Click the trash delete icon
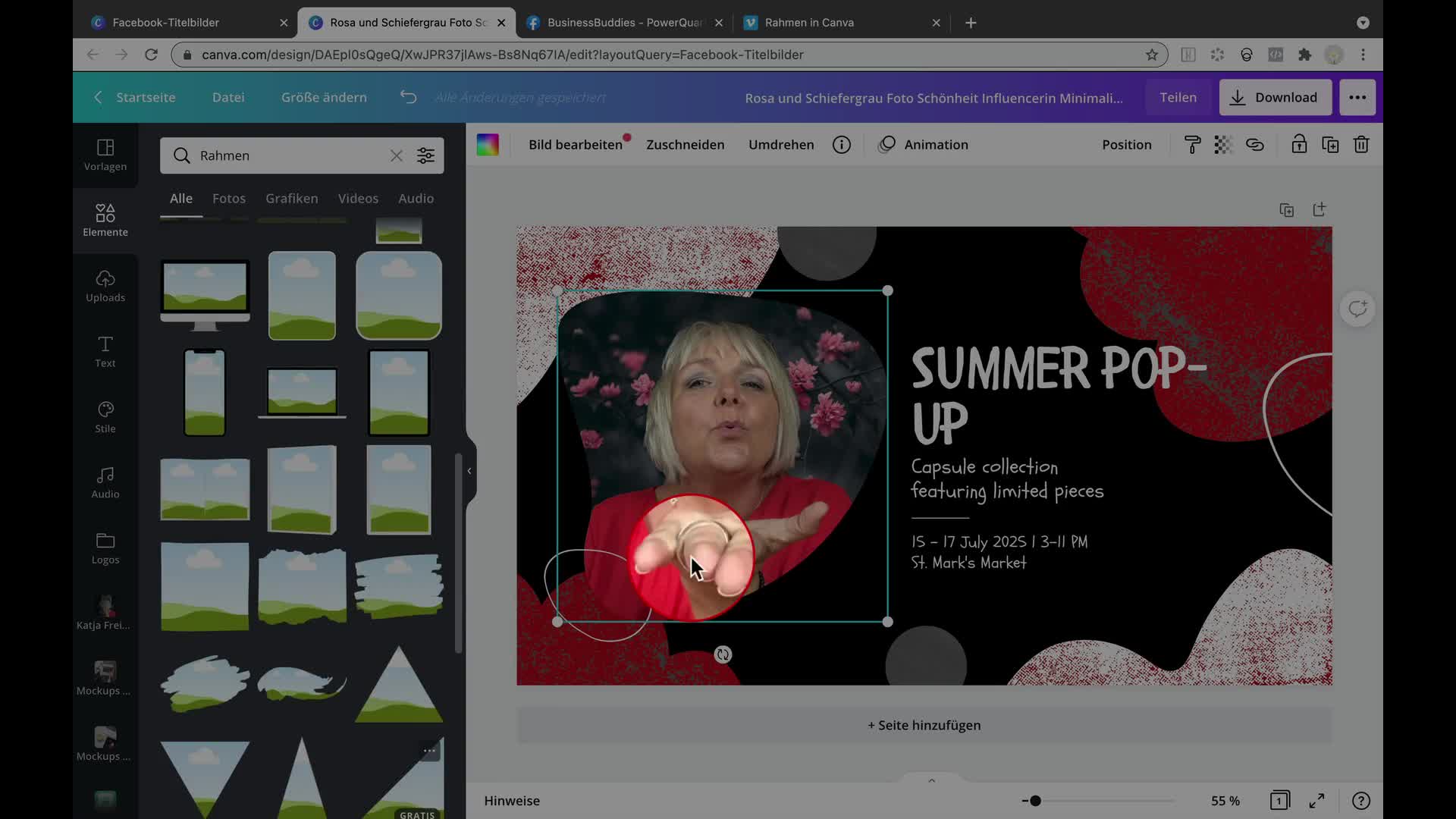 (x=1361, y=145)
